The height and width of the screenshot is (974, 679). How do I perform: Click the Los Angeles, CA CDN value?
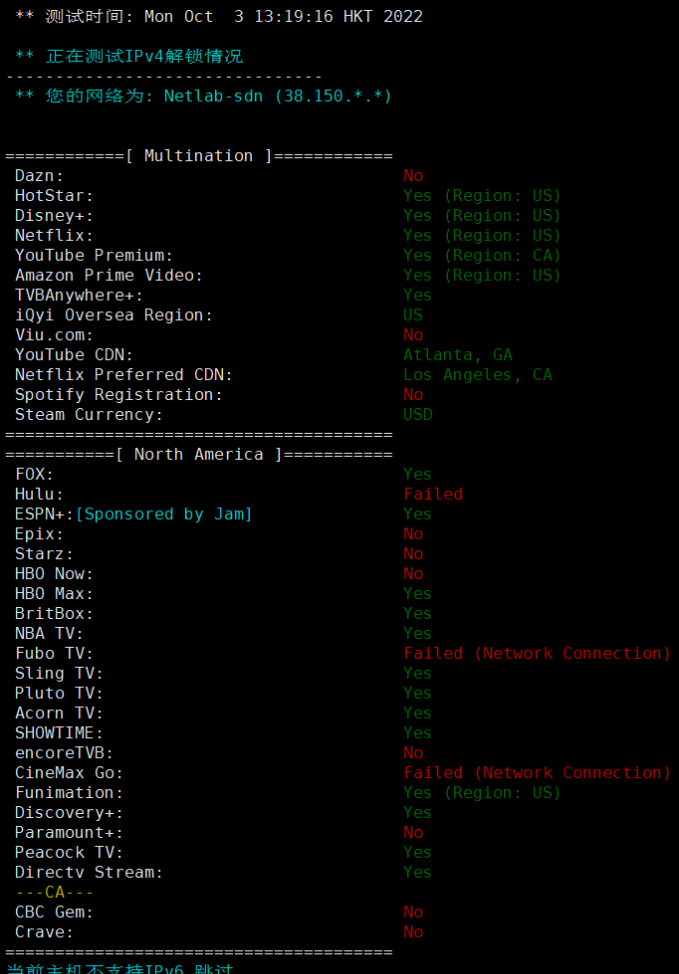477,375
